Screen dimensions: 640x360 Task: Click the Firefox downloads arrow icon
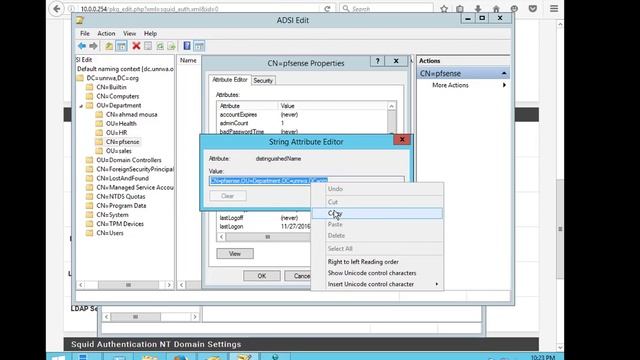coord(478,9)
